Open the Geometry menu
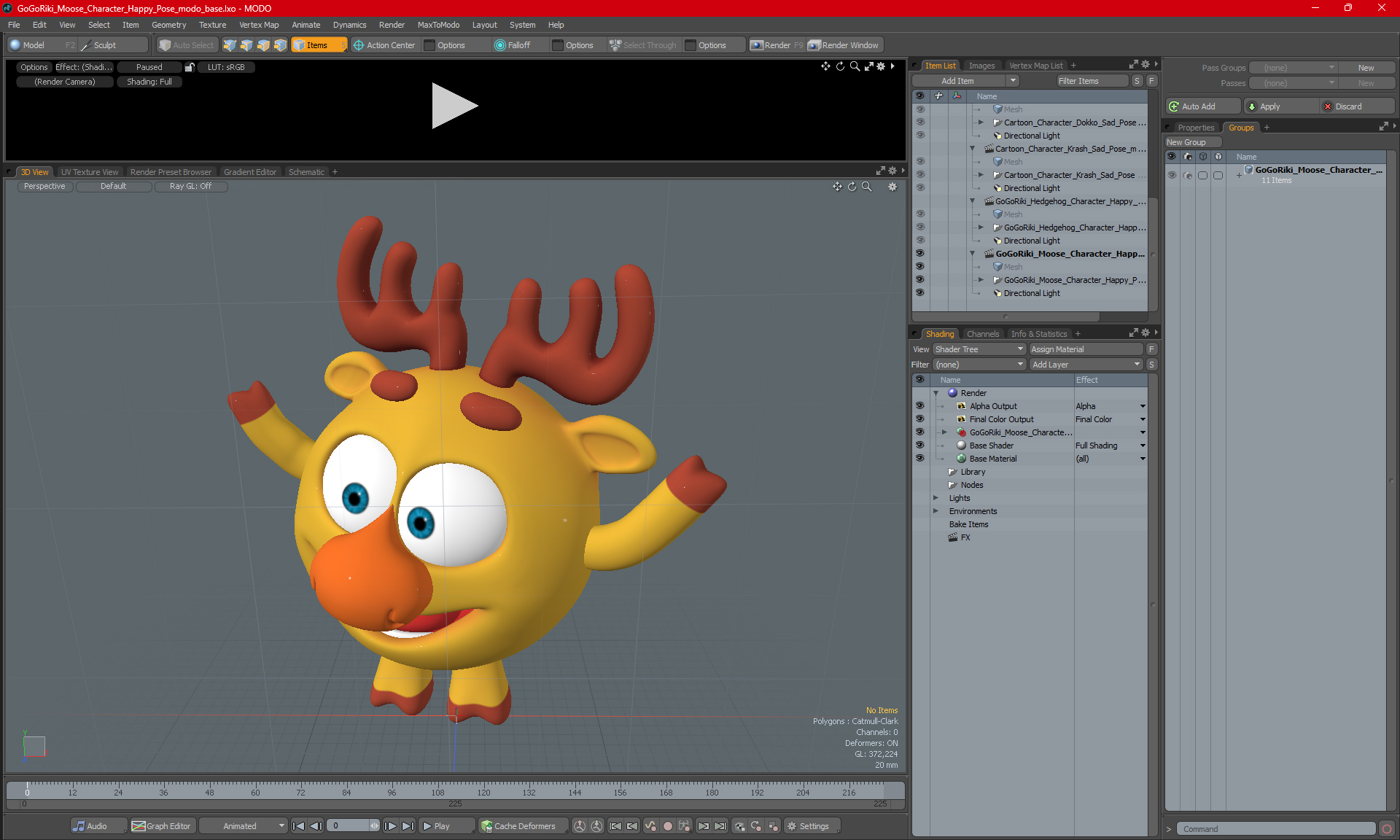The image size is (1400, 840). tap(168, 25)
